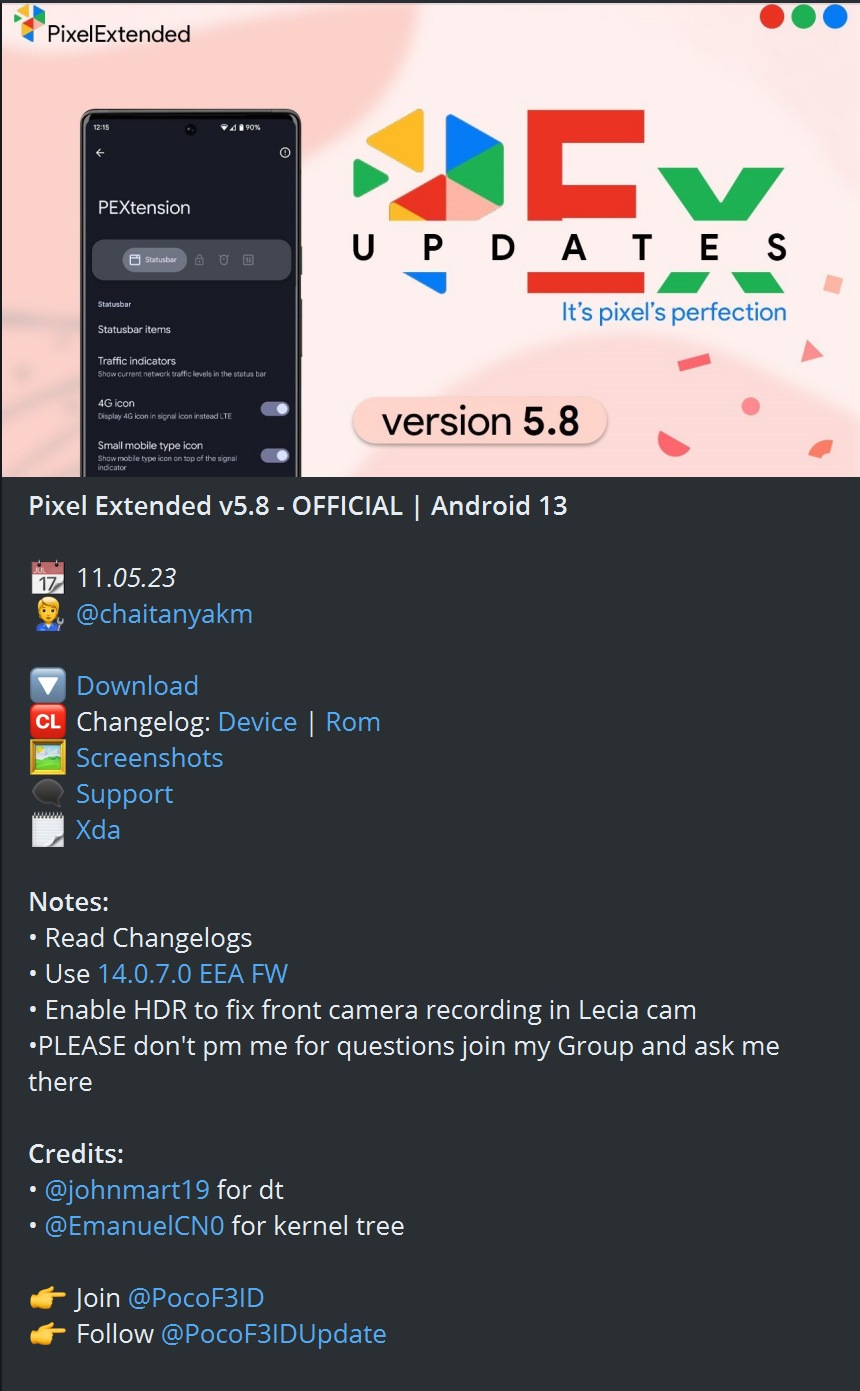Viewport: 860px width, 1391px height.
Task: Tap the back arrow in phone mockup
Action: point(100,153)
